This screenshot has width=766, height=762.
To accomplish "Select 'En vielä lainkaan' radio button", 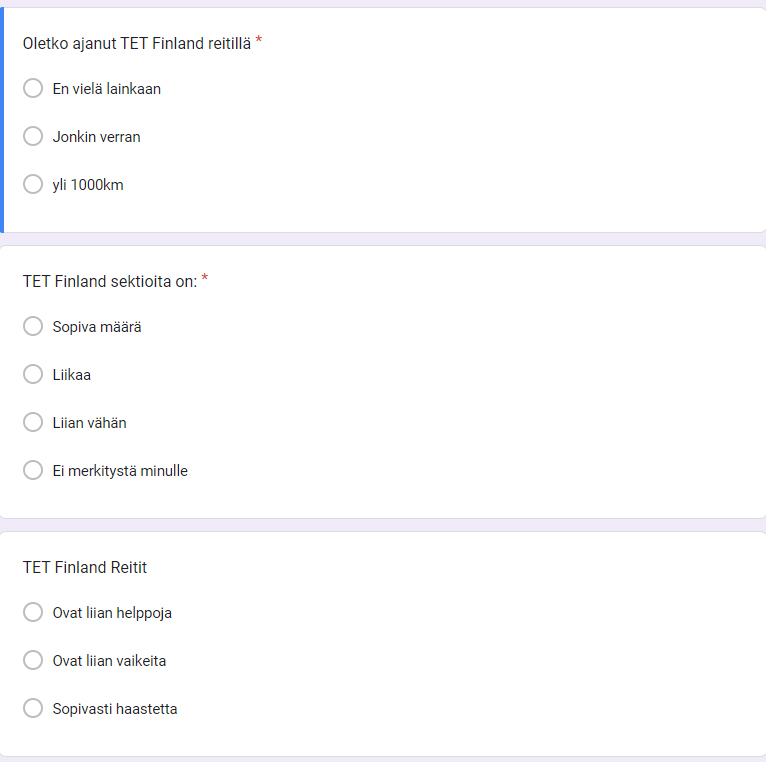I will [x=33, y=89].
